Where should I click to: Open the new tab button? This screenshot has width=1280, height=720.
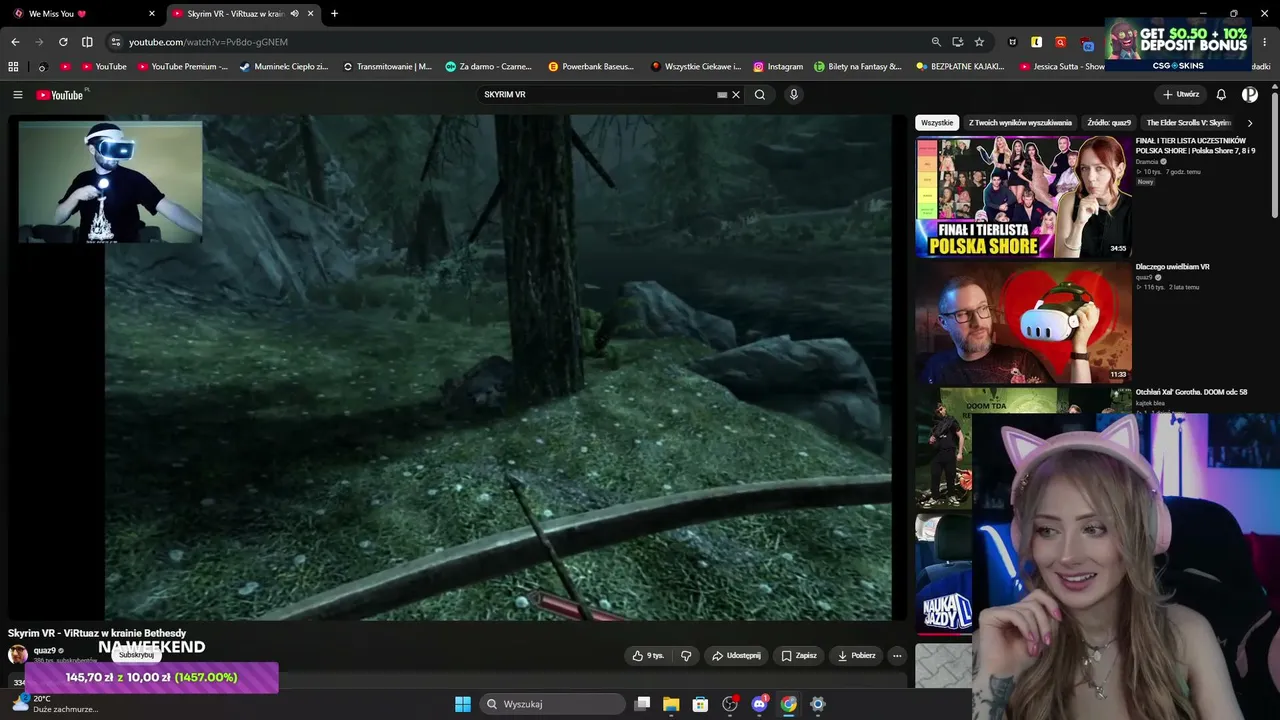click(x=334, y=14)
